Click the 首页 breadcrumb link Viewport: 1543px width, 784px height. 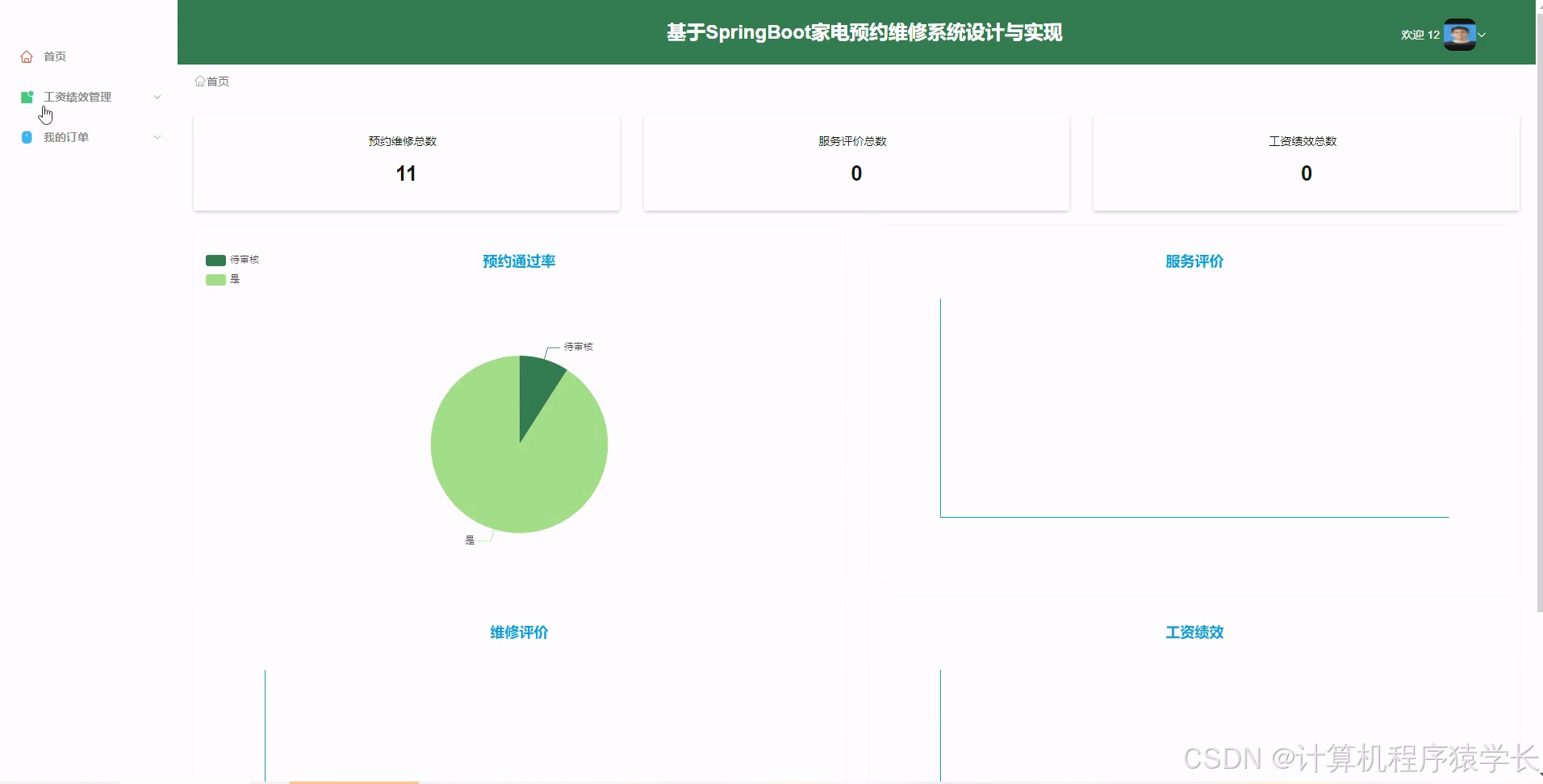click(x=217, y=81)
